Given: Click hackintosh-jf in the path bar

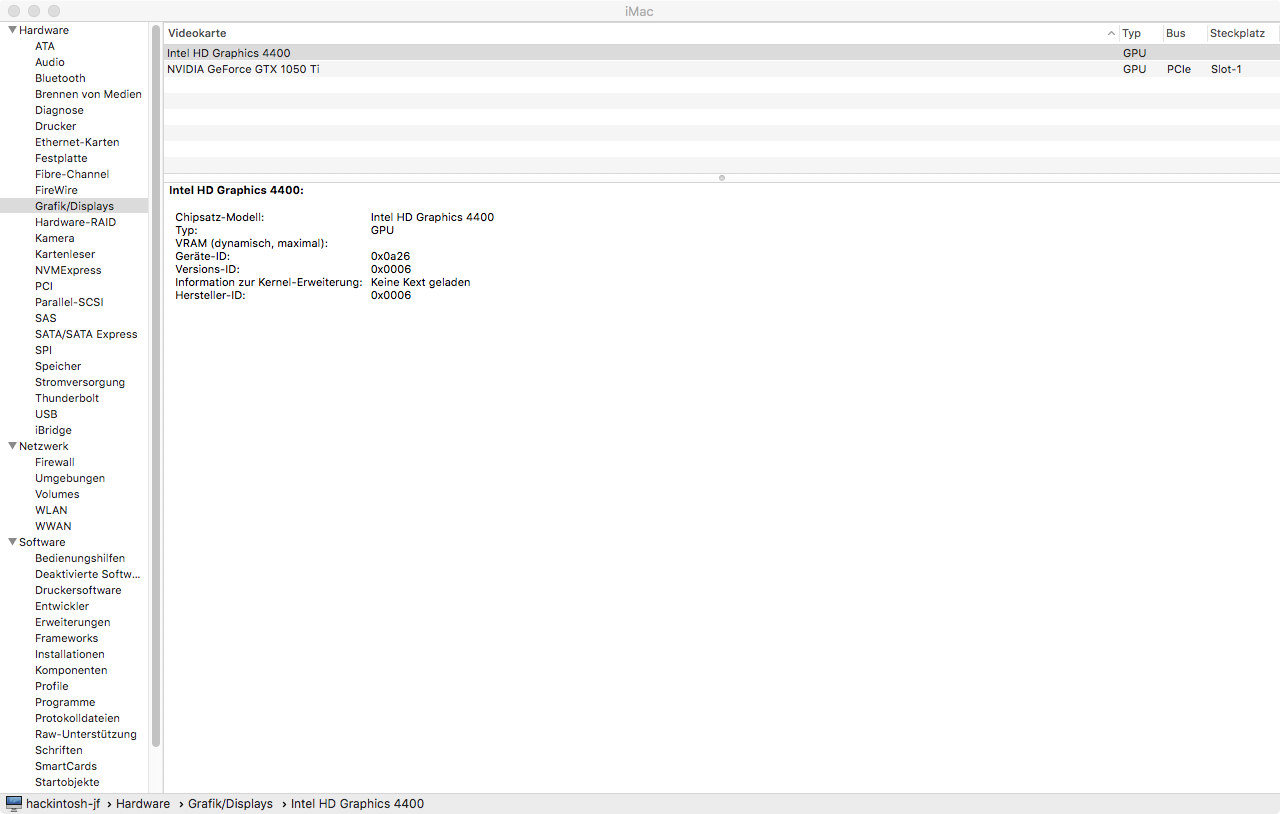Looking at the screenshot, I should (x=63, y=804).
